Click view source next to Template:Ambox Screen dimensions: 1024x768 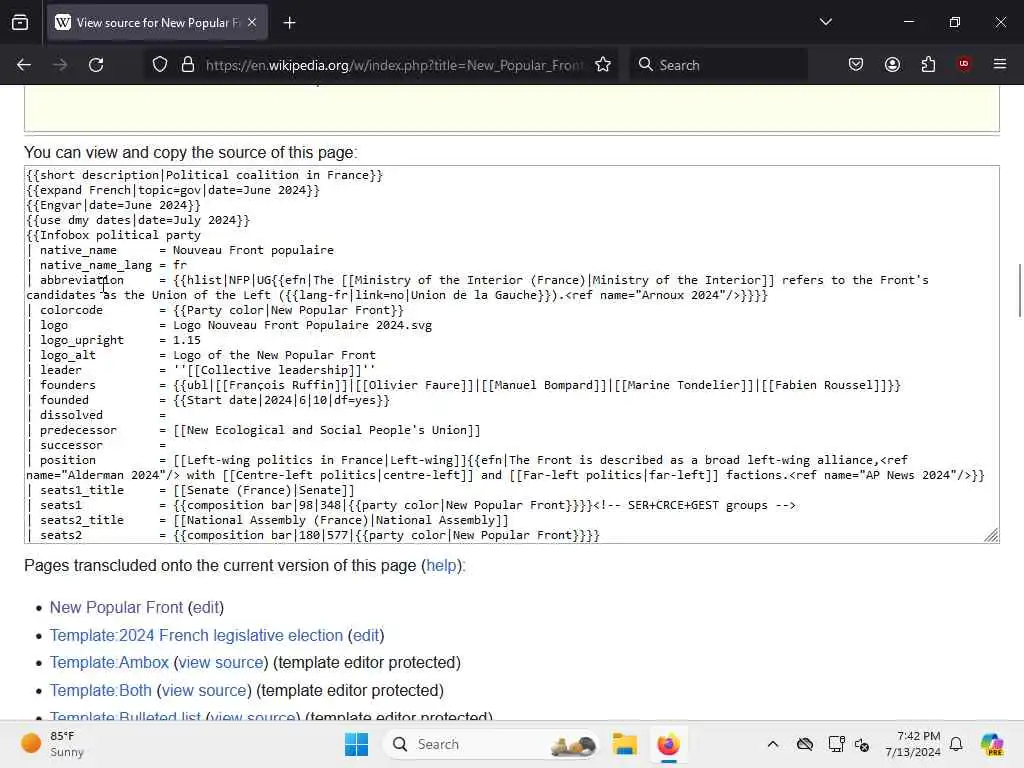coord(221,662)
